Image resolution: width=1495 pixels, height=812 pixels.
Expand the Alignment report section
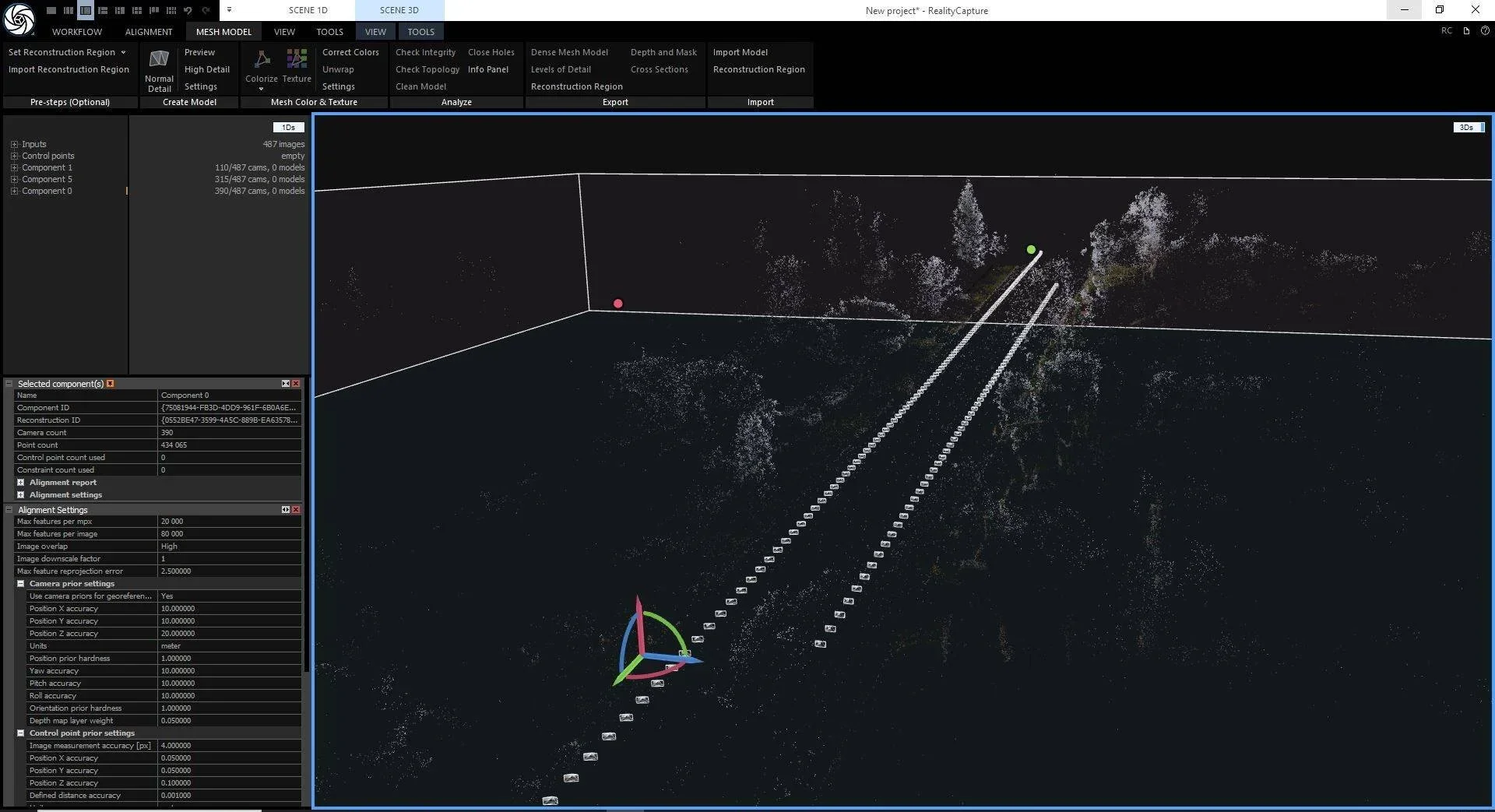tap(21, 483)
